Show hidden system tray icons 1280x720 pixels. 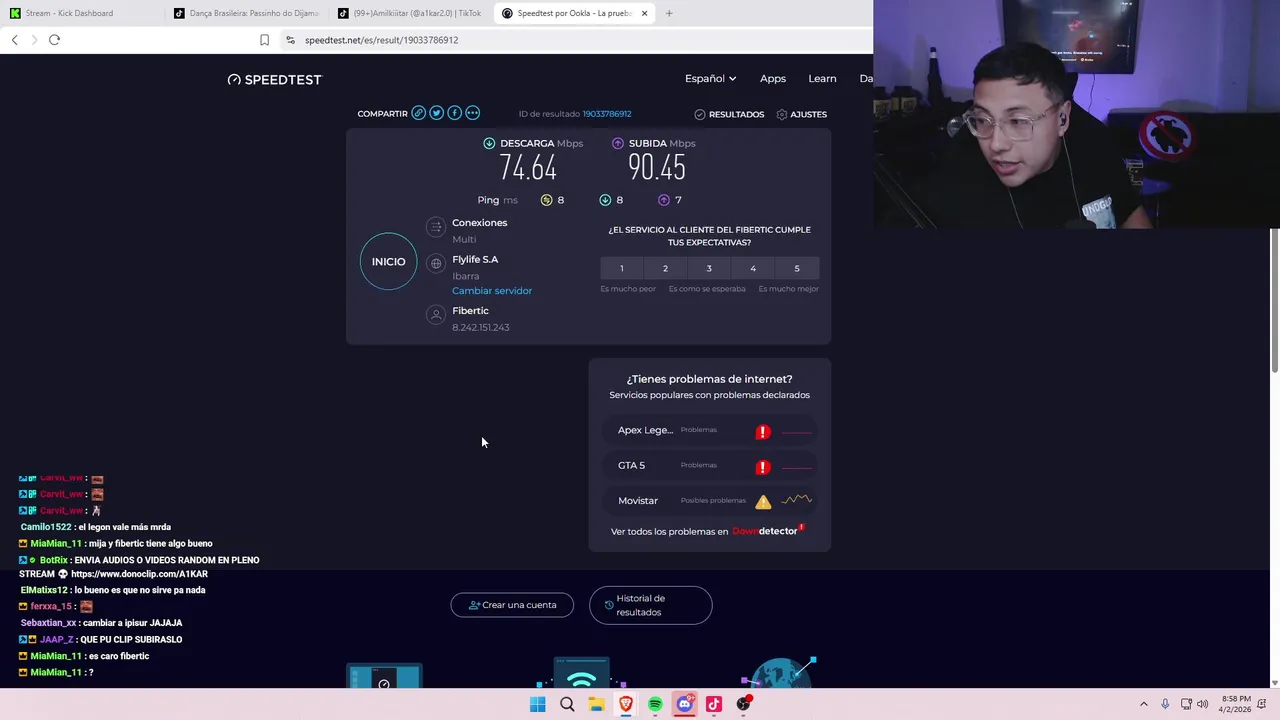[x=1144, y=704]
